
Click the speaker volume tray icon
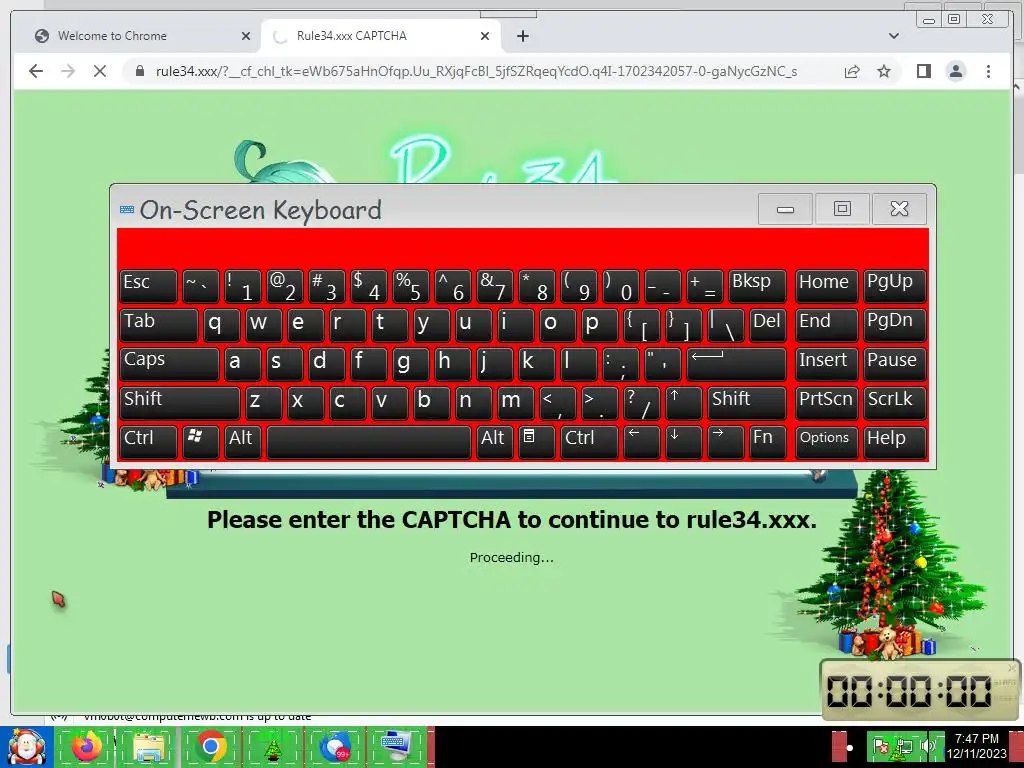coord(927,746)
